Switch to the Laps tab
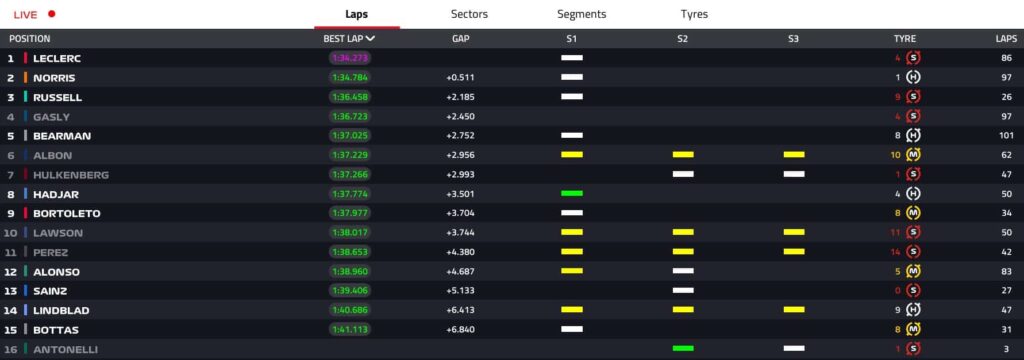Screen dimensions: 1024x360 [357, 14]
